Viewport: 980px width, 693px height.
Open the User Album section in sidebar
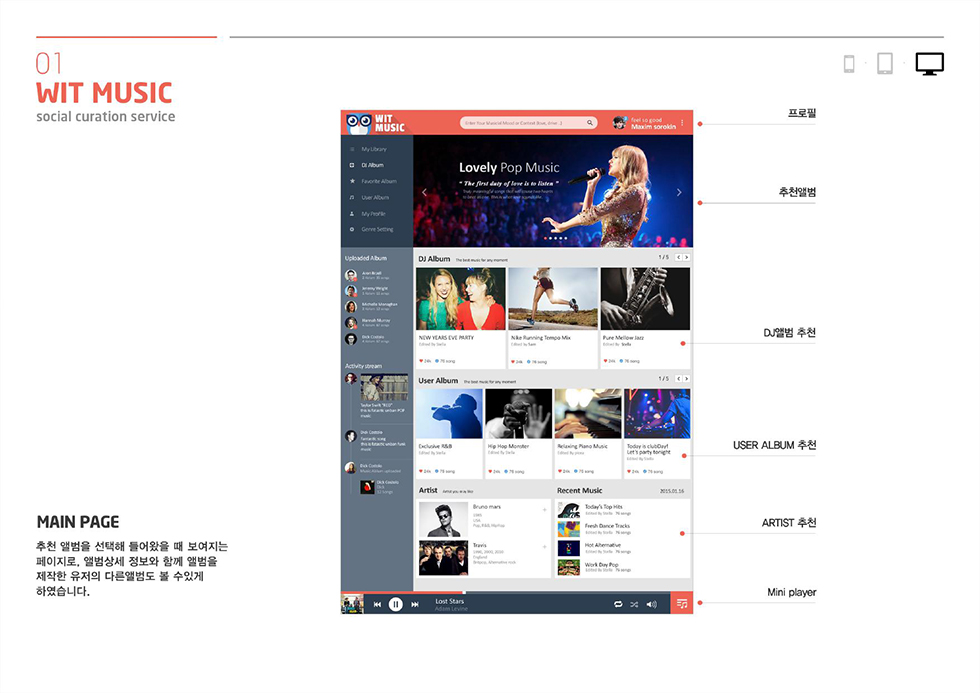click(x=351, y=197)
